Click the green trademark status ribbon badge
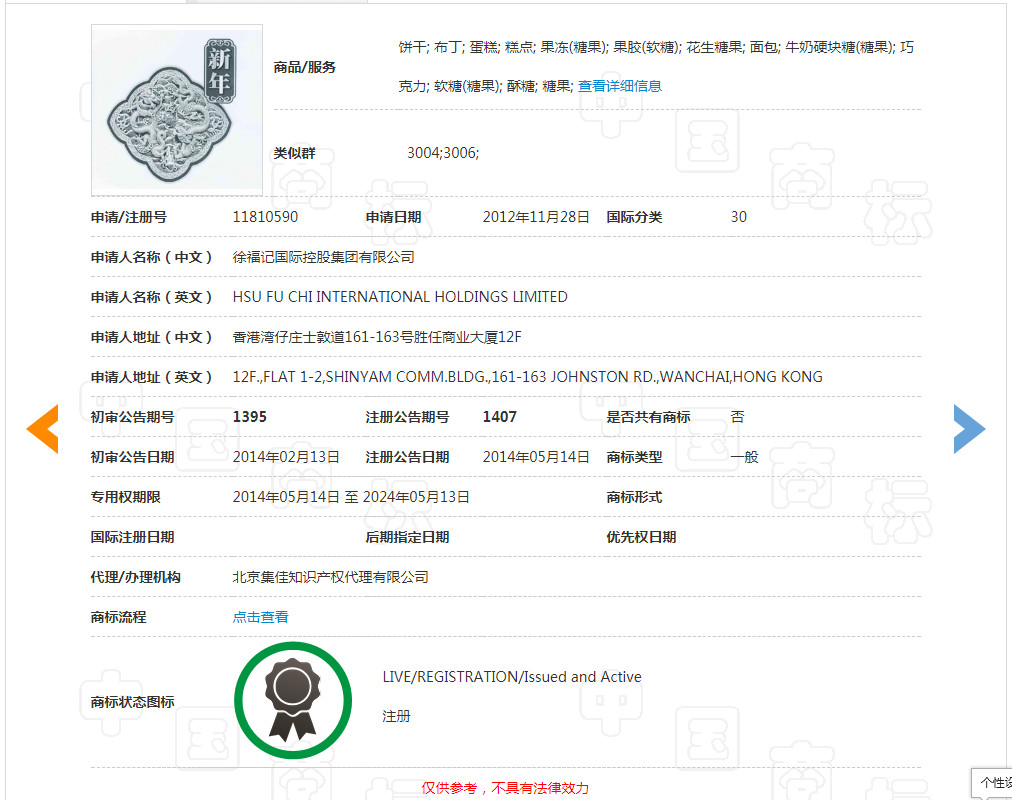This screenshot has width=1012, height=800. (x=293, y=700)
